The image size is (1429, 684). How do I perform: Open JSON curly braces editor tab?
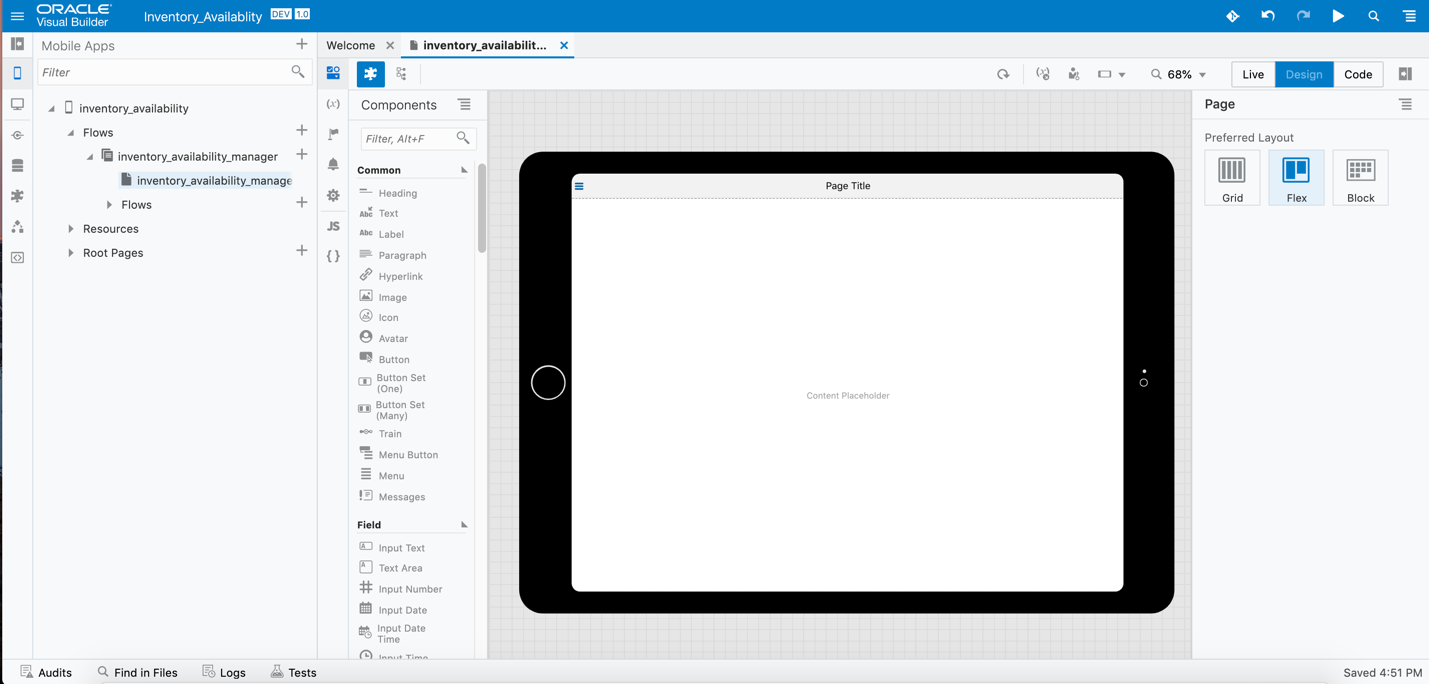[333, 256]
